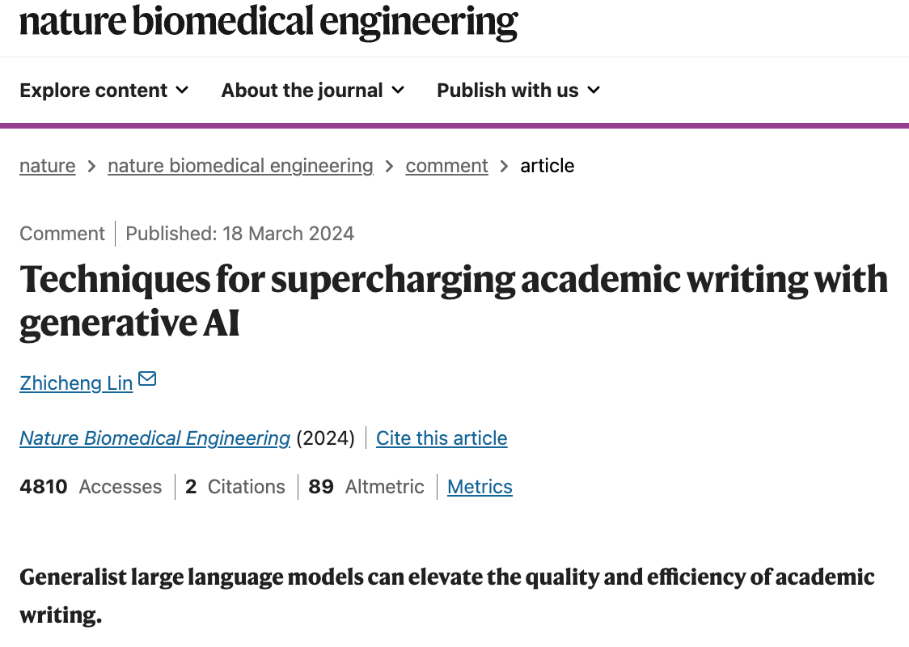The height and width of the screenshot is (647, 909).
Task: Click Cite this article link
Action: (x=442, y=438)
